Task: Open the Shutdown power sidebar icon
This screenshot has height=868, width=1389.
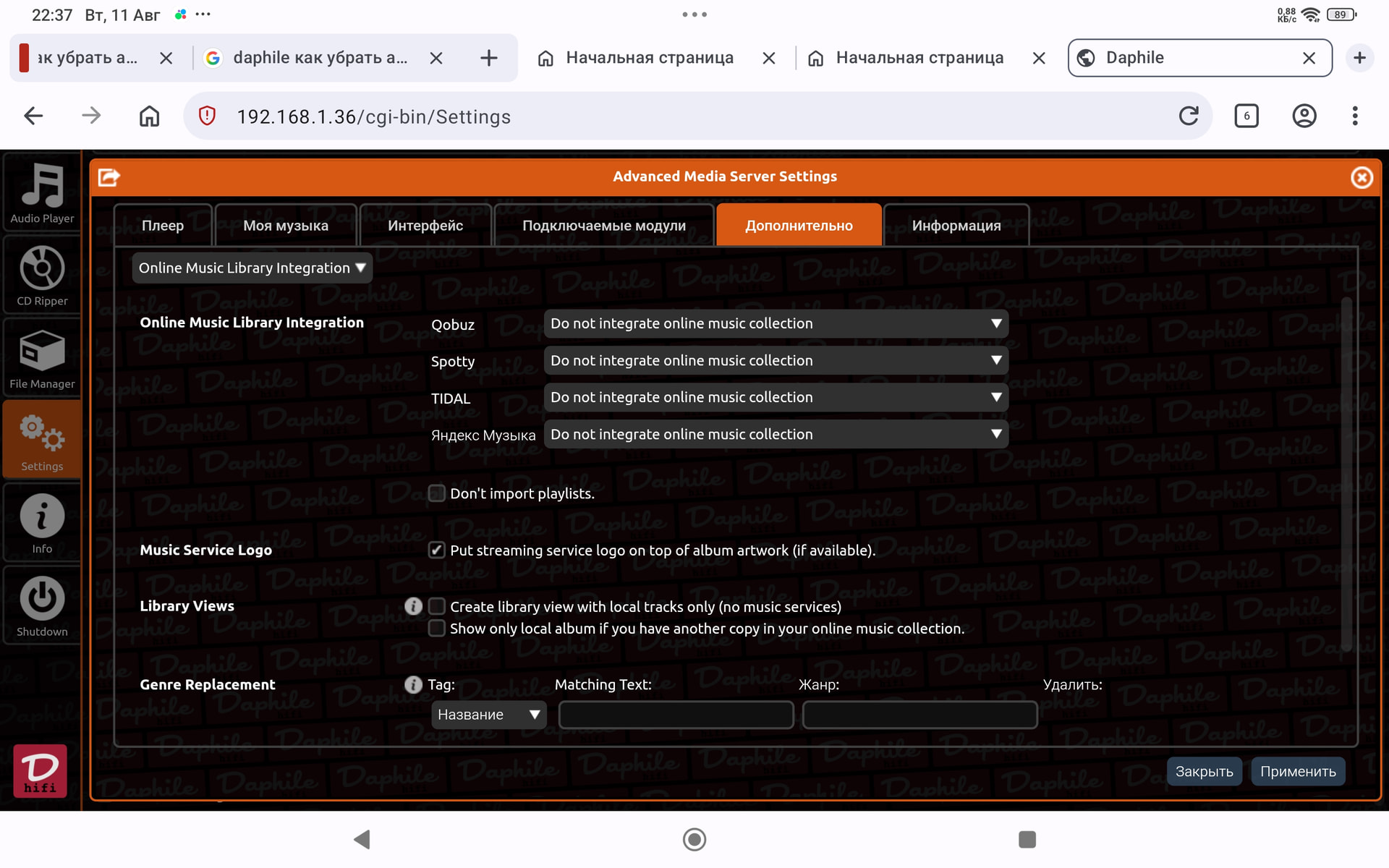Action: pyautogui.click(x=42, y=605)
